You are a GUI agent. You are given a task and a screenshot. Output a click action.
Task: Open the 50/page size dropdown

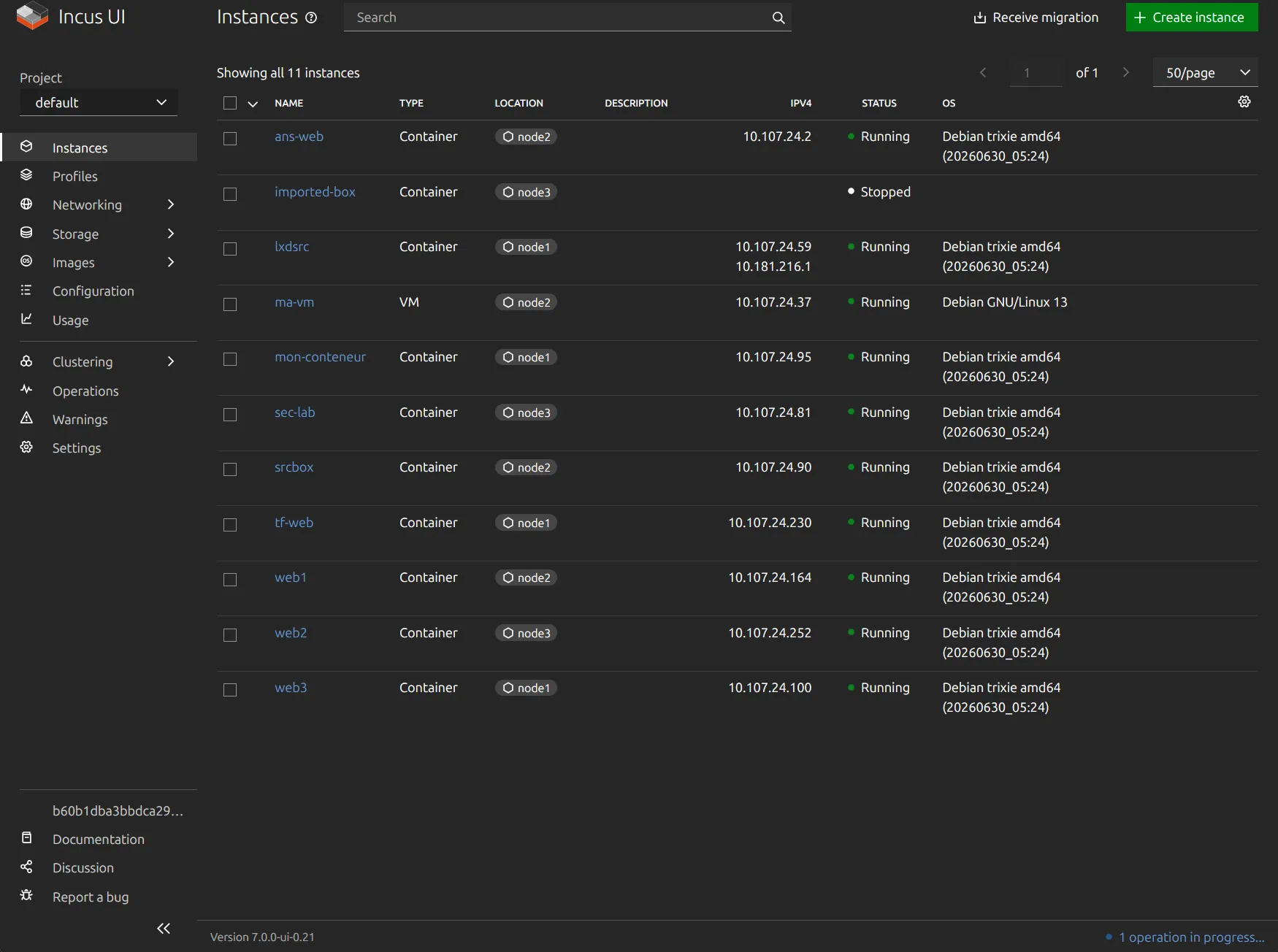coord(1205,72)
